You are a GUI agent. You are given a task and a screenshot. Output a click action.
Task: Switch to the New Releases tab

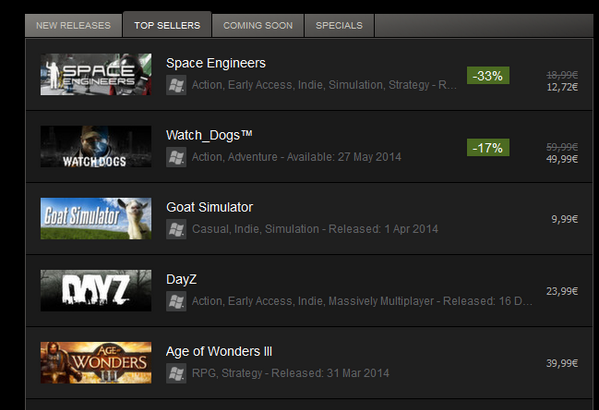73,26
